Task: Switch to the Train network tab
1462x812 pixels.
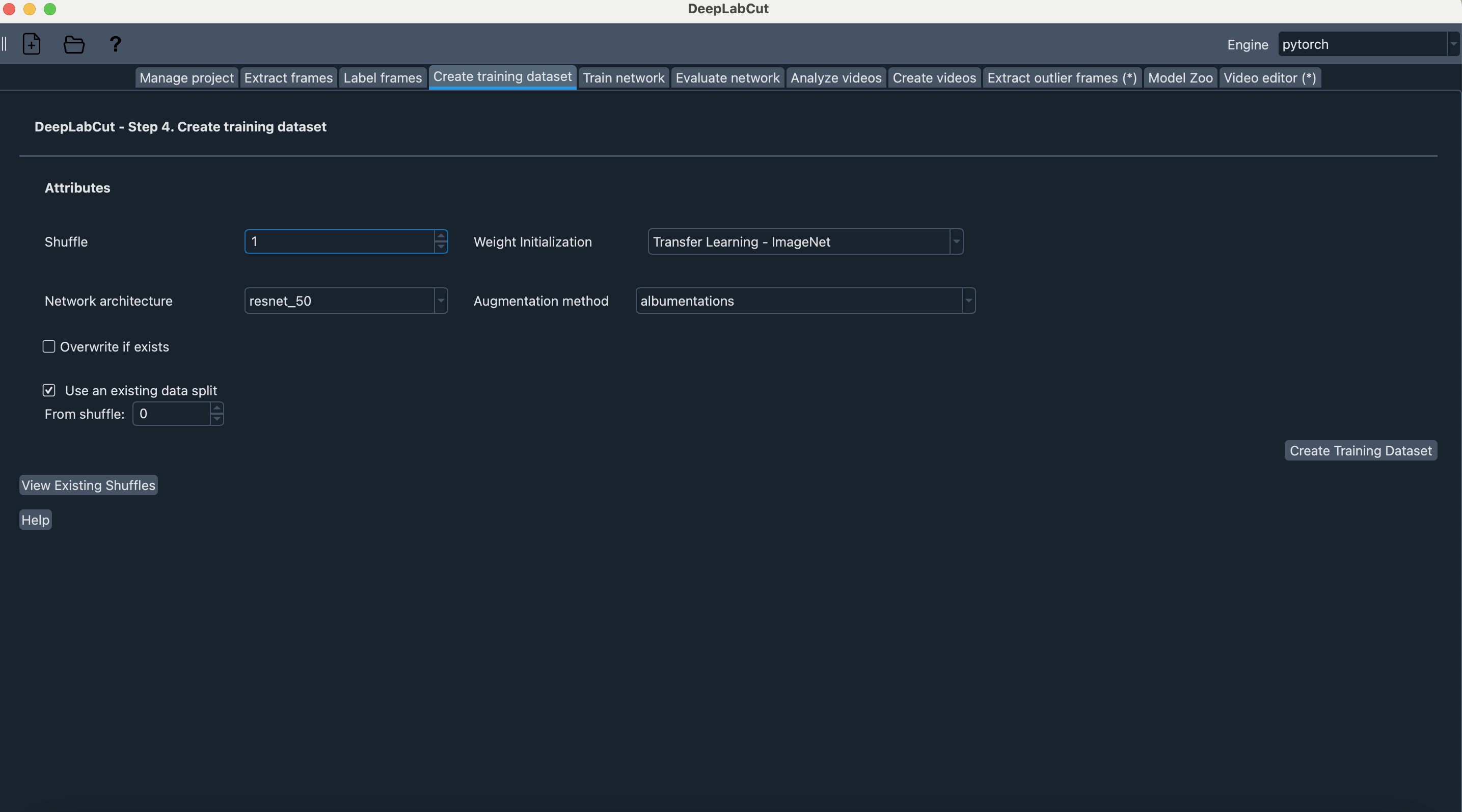Action: (x=624, y=78)
